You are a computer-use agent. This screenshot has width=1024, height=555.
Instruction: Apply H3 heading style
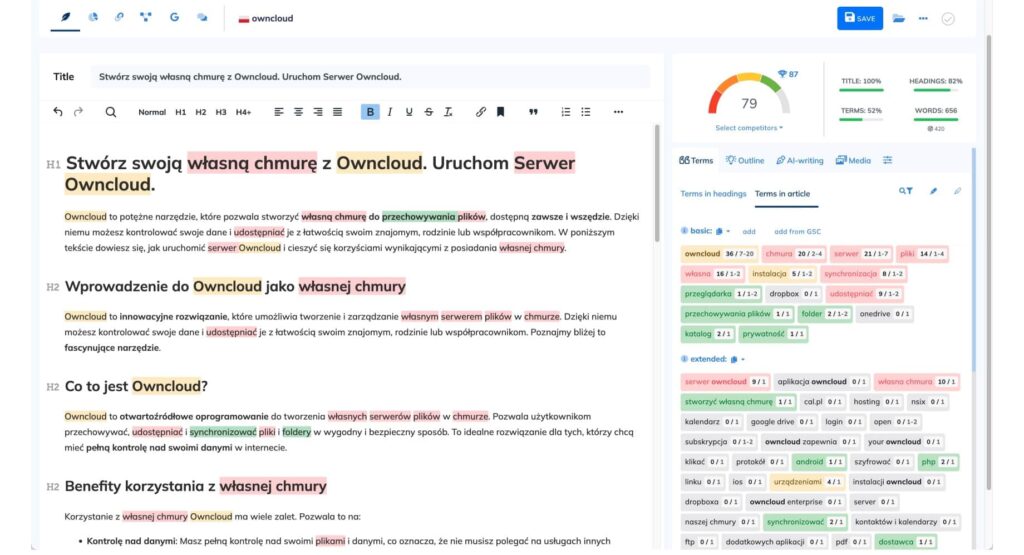coord(221,112)
